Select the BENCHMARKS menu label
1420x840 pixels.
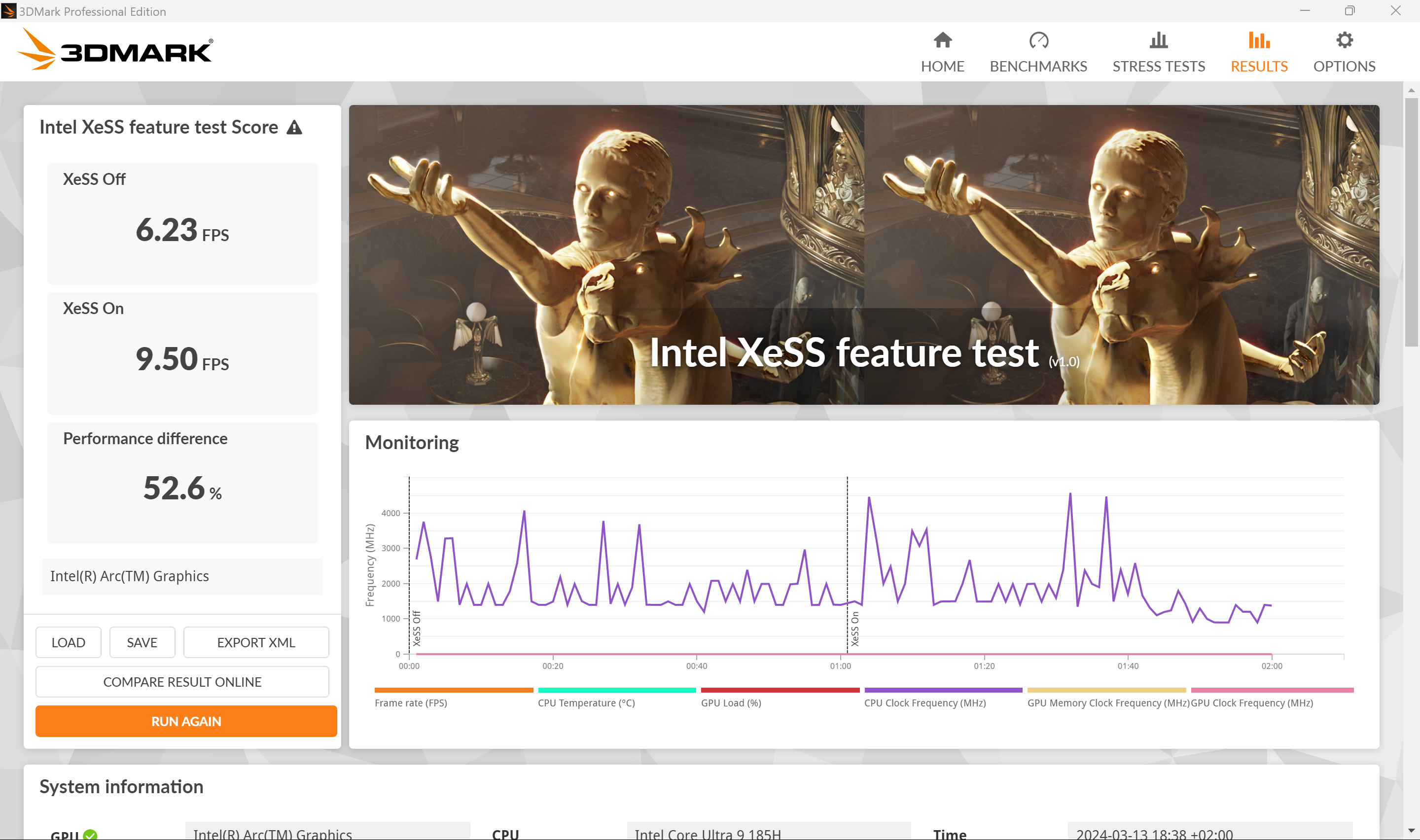[x=1038, y=66]
